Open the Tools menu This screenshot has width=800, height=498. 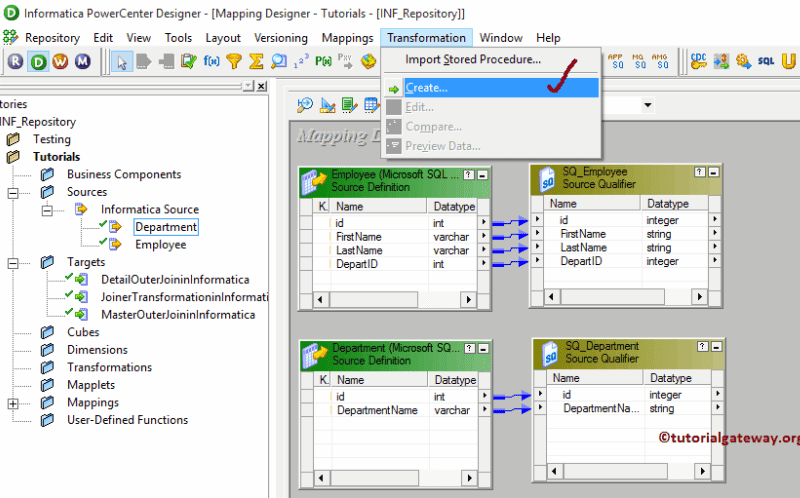(178, 38)
